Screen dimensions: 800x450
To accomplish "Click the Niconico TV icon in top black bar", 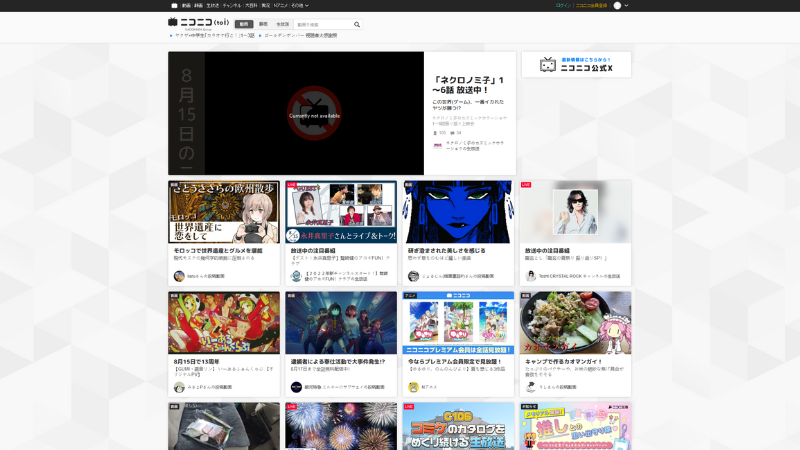I will [174, 6].
